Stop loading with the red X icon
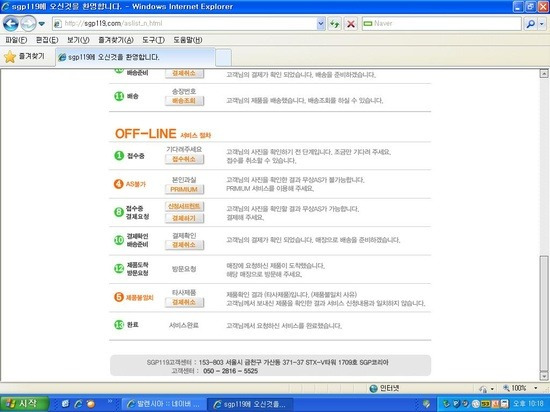The width and height of the screenshot is (550, 412). [x=350, y=24]
